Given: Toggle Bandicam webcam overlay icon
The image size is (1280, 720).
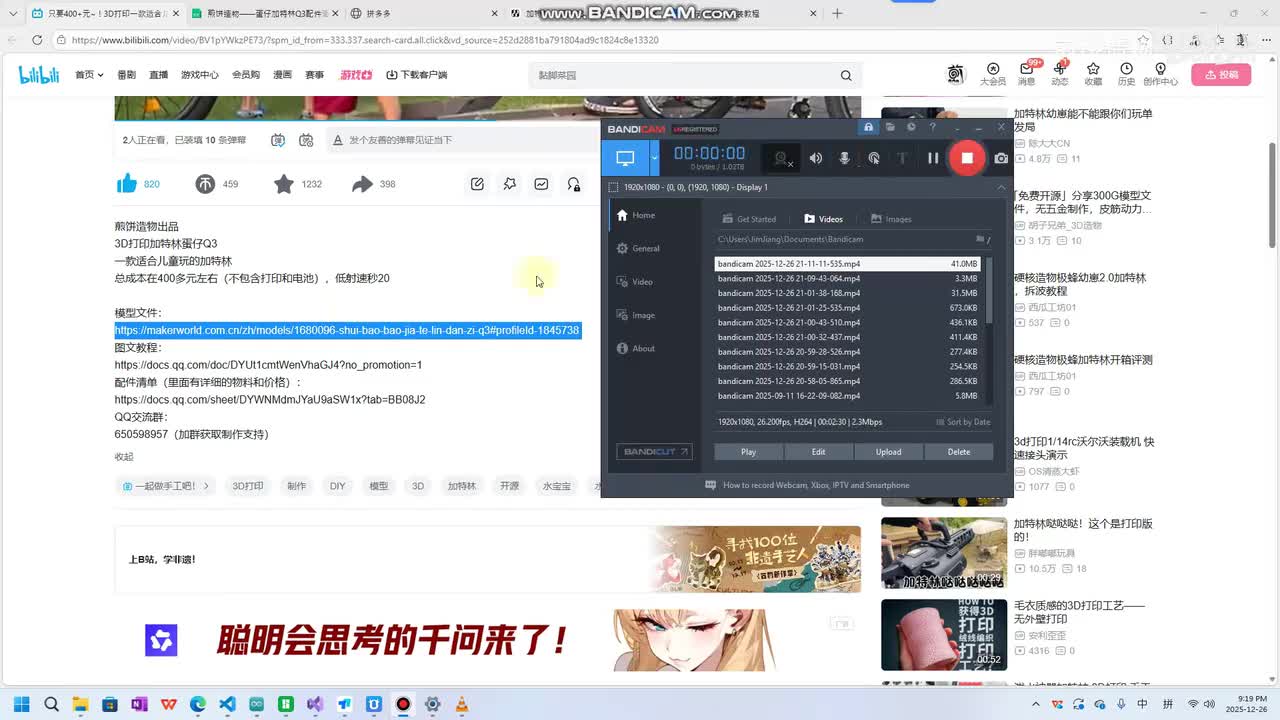Looking at the screenshot, I should (783, 158).
